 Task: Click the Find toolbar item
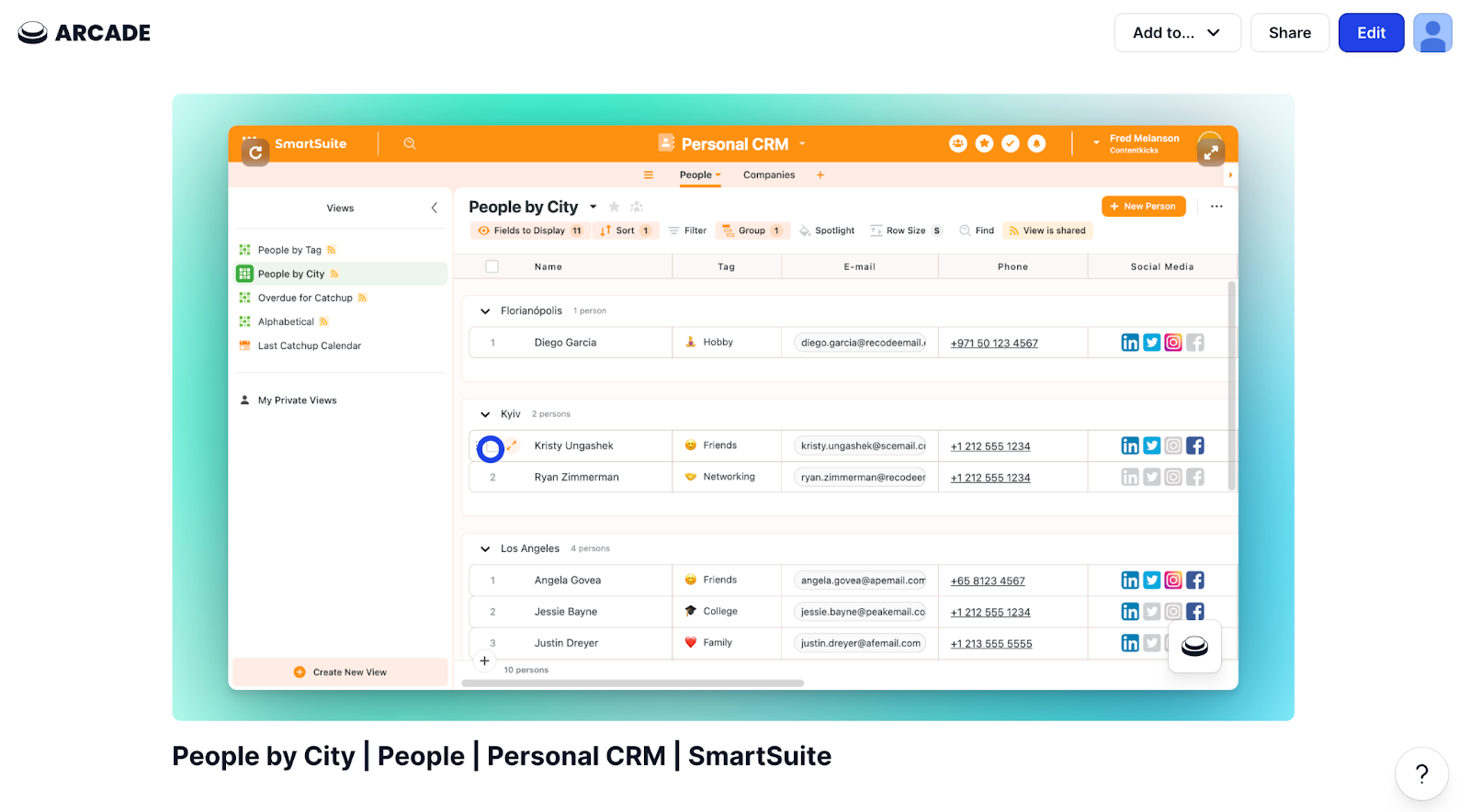click(977, 231)
